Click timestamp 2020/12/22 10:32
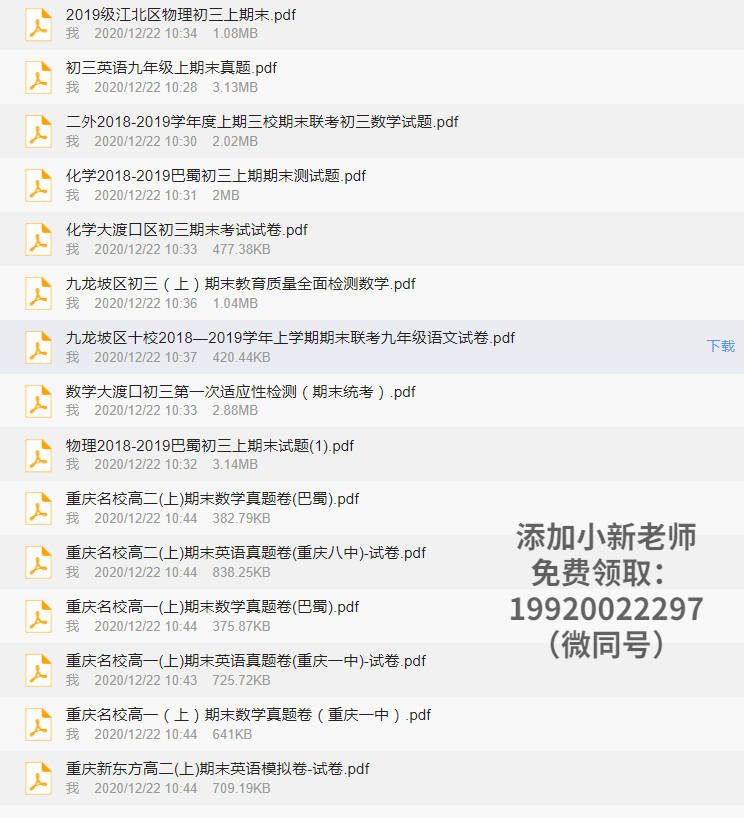The width and height of the screenshot is (744, 818). 146,464
